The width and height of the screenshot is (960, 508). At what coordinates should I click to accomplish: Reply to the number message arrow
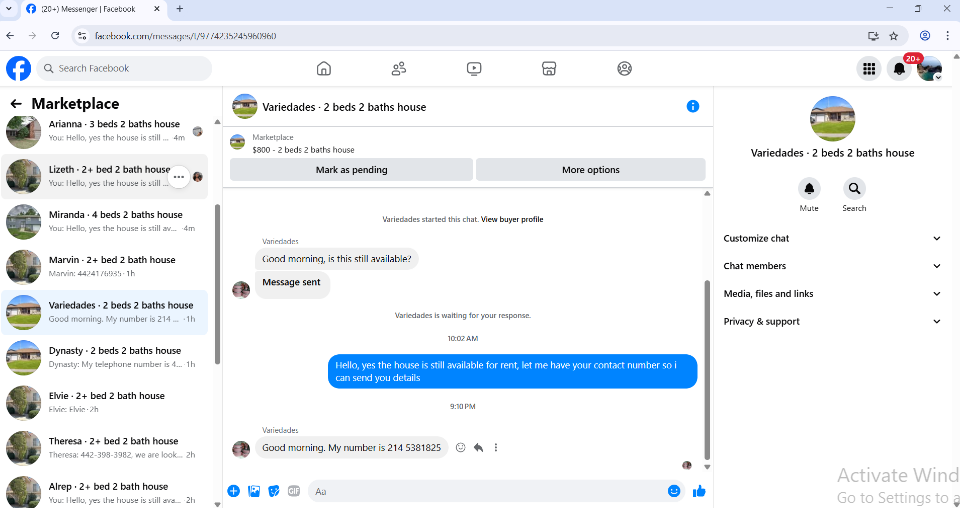(x=478, y=447)
